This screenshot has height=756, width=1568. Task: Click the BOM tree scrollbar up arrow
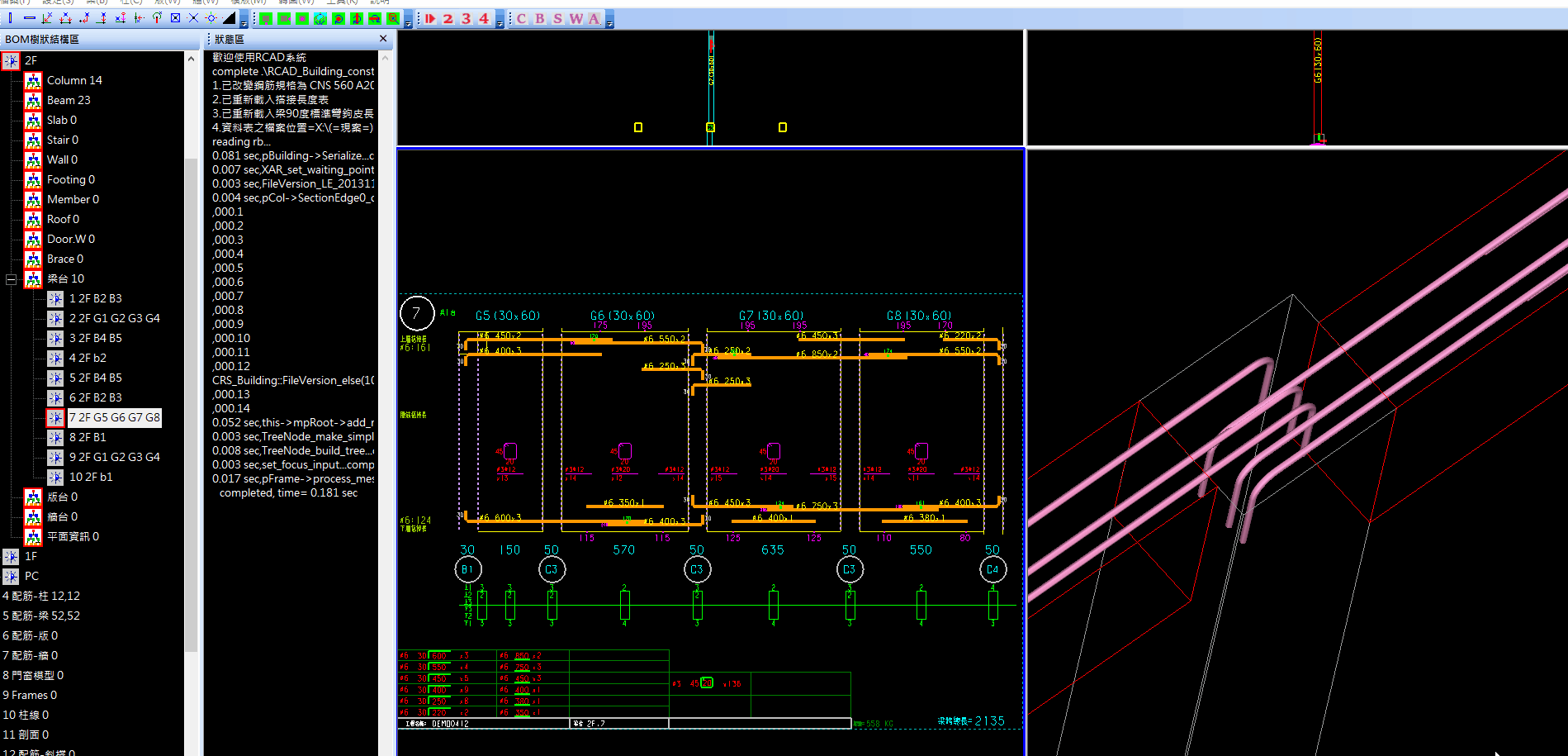(x=191, y=59)
